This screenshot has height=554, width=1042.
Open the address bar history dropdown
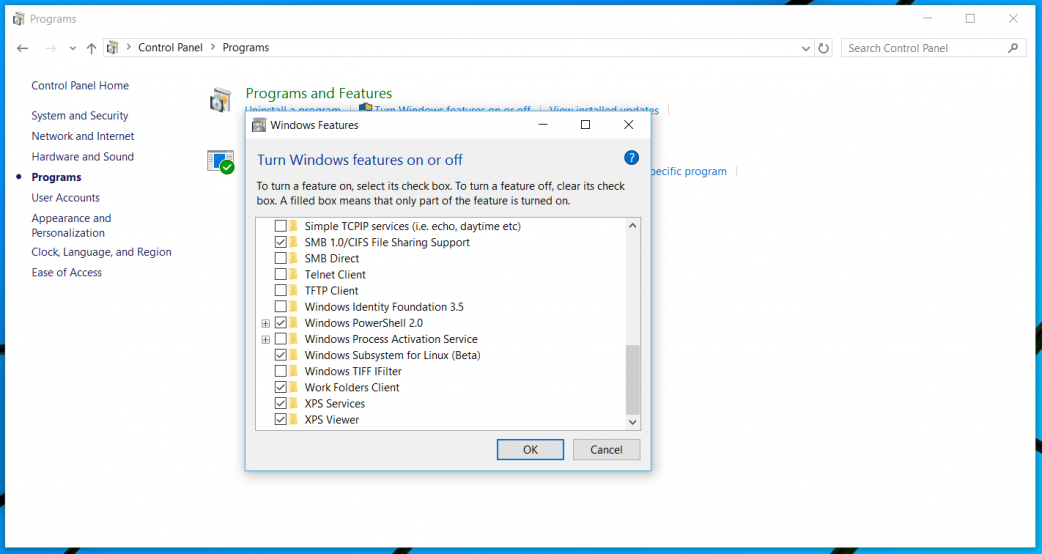tap(807, 48)
